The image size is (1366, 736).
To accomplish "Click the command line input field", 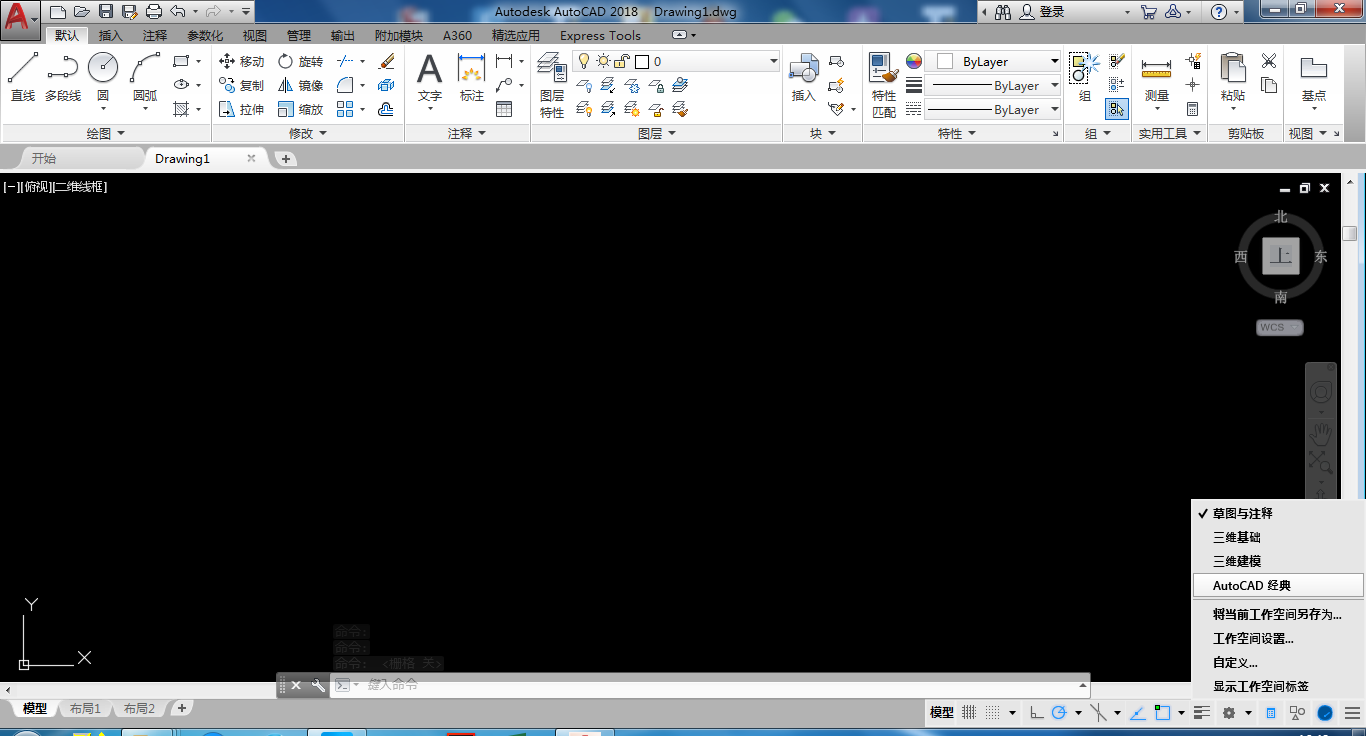I will [x=700, y=685].
